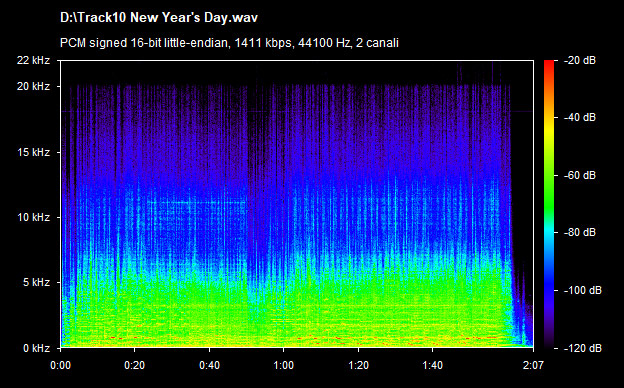624x388 pixels.
Task: Click the 0:20 time marker
Action: [x=135, y=365]
